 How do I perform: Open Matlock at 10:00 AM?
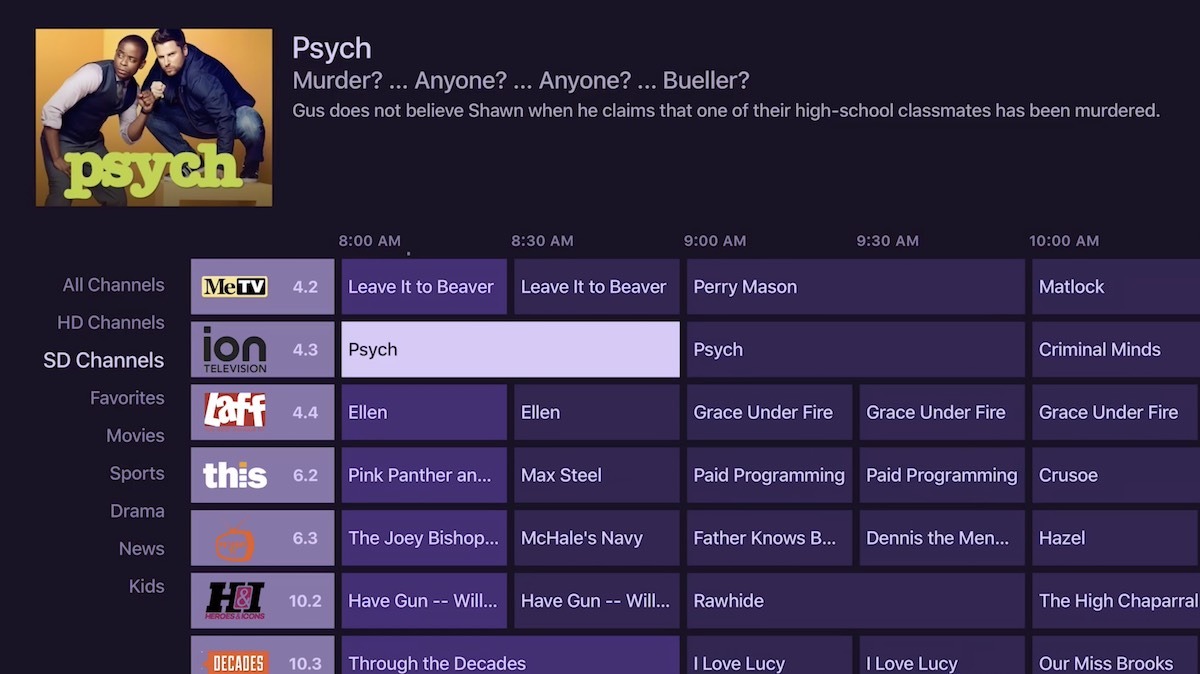(1116, 287)
